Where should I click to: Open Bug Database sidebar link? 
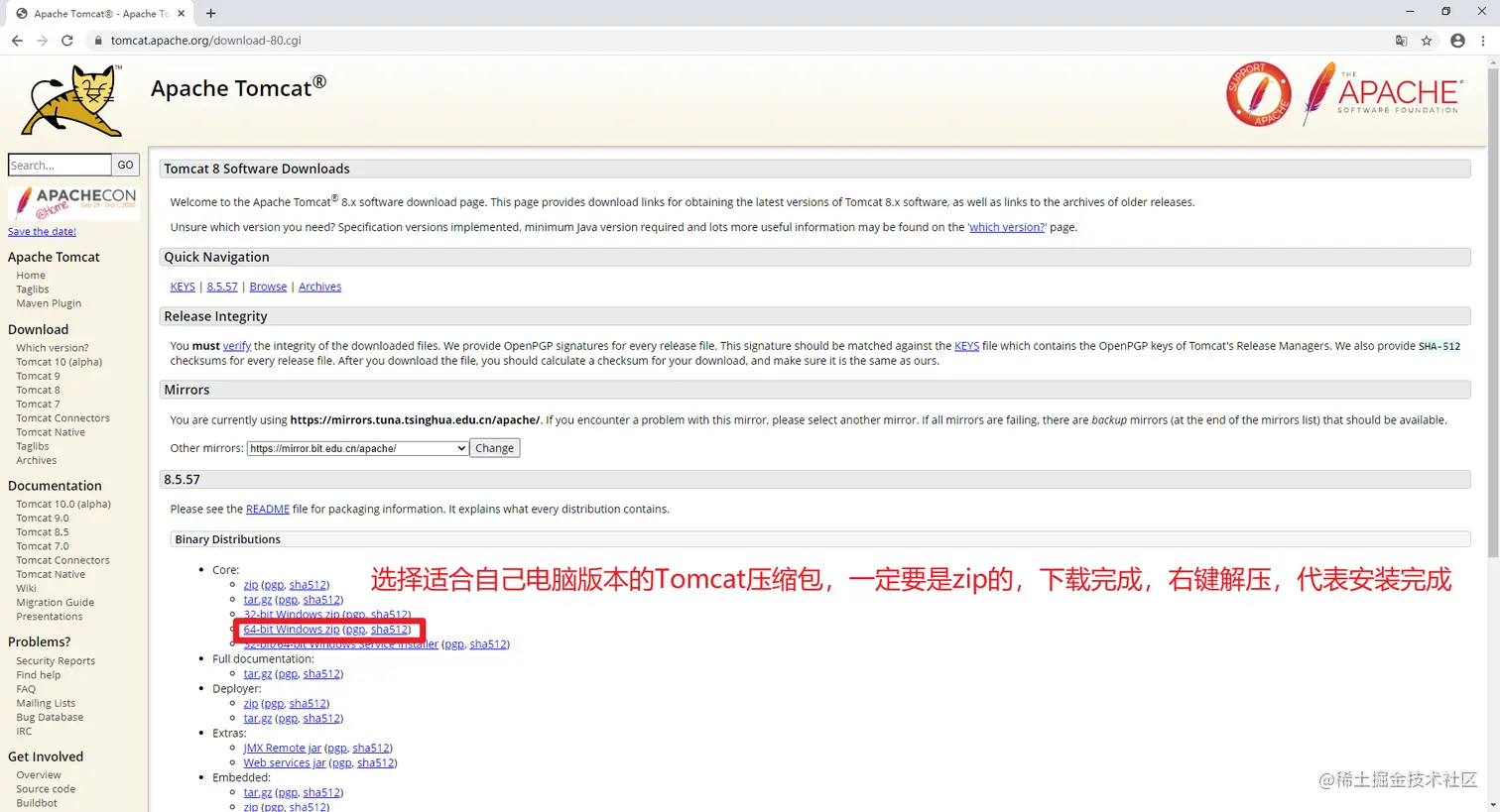(50, 718)
